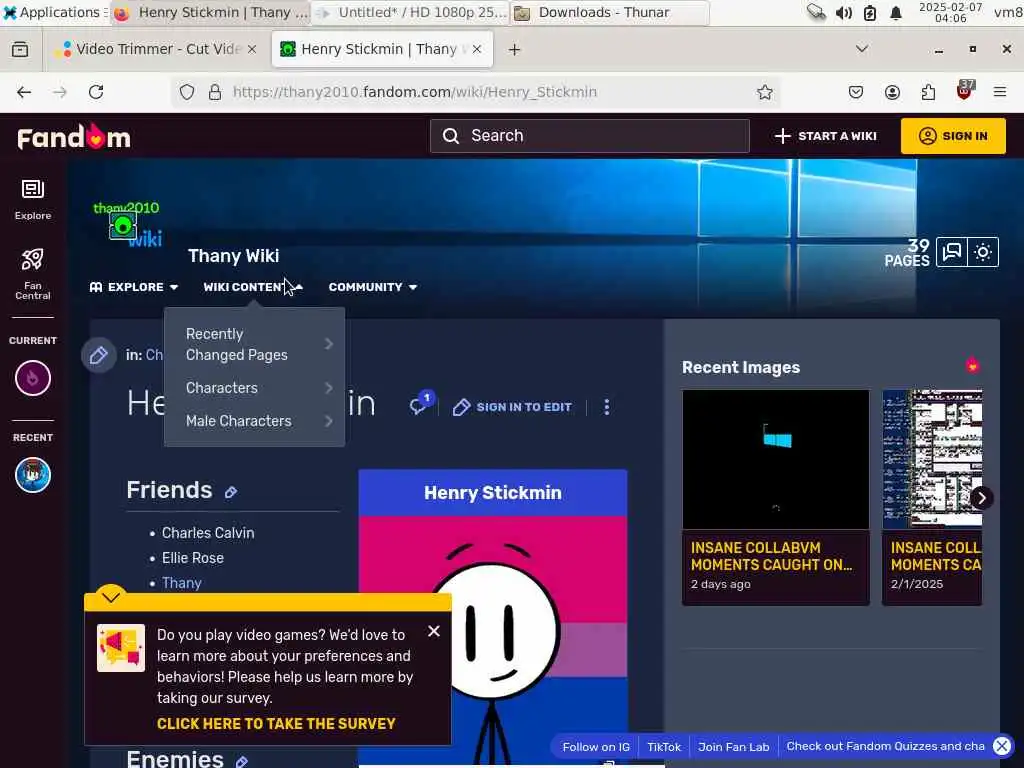This screenshot has width=1024, height=768.
Task: Expand the Characters submenu
Action: [x=255, y=388]
